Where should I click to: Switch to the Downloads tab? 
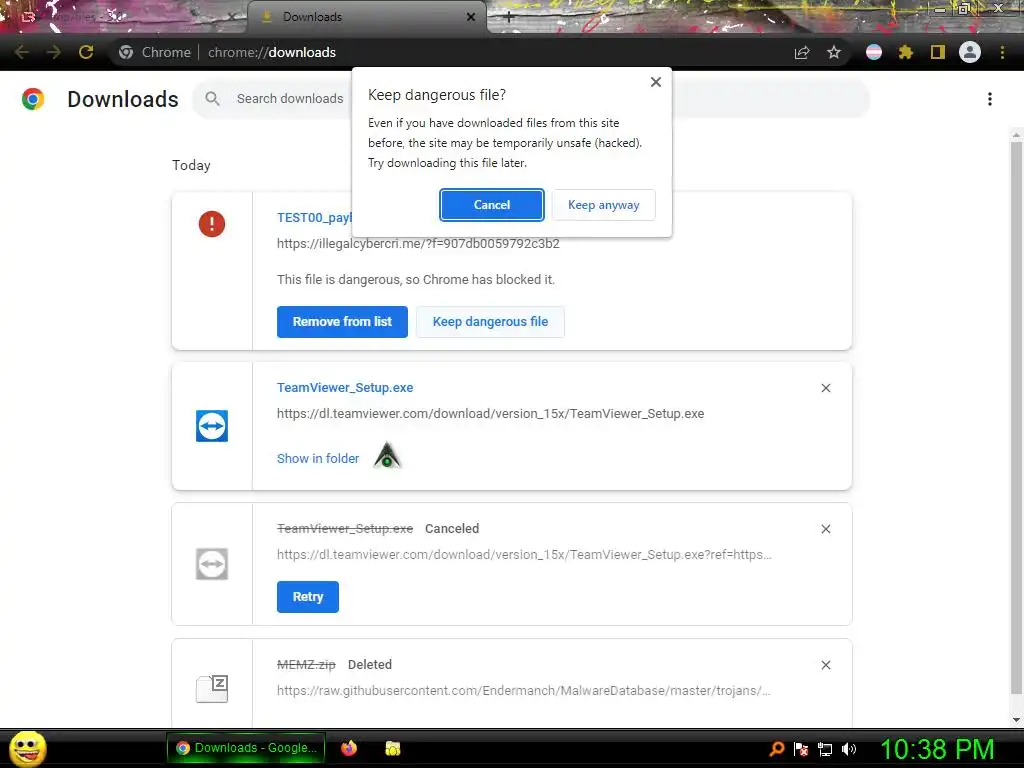coord(366,17)
